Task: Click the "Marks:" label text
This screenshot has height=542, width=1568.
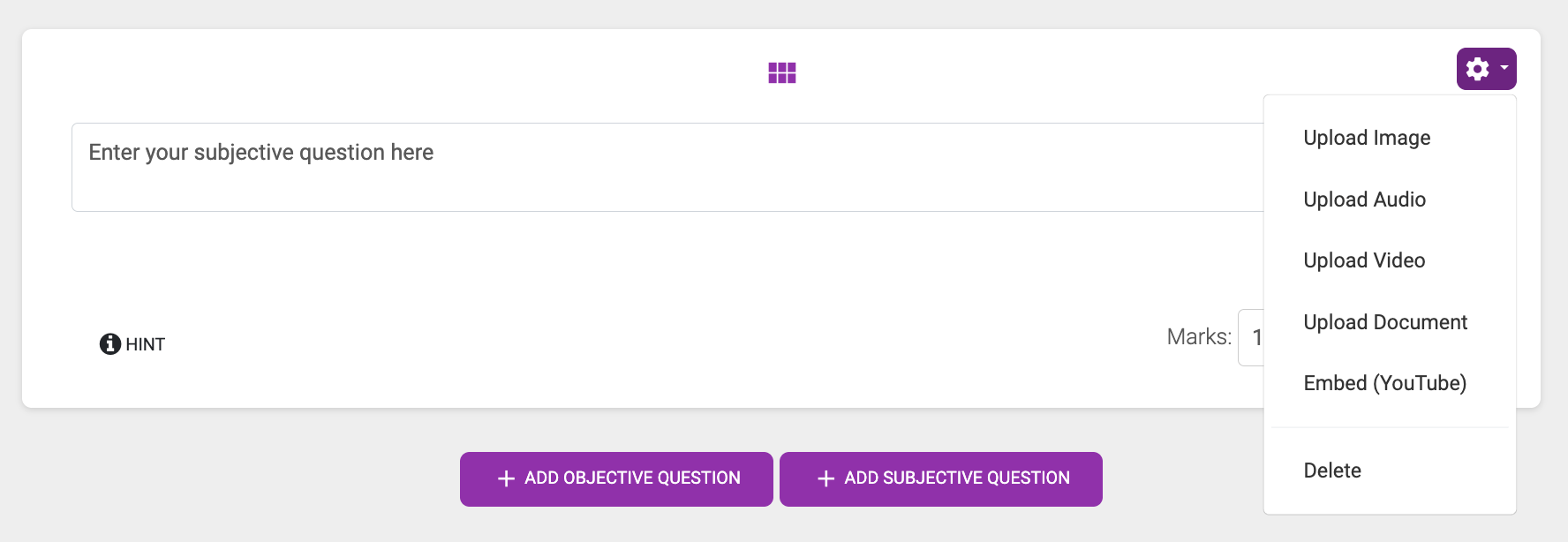Action: [1198, 337]
